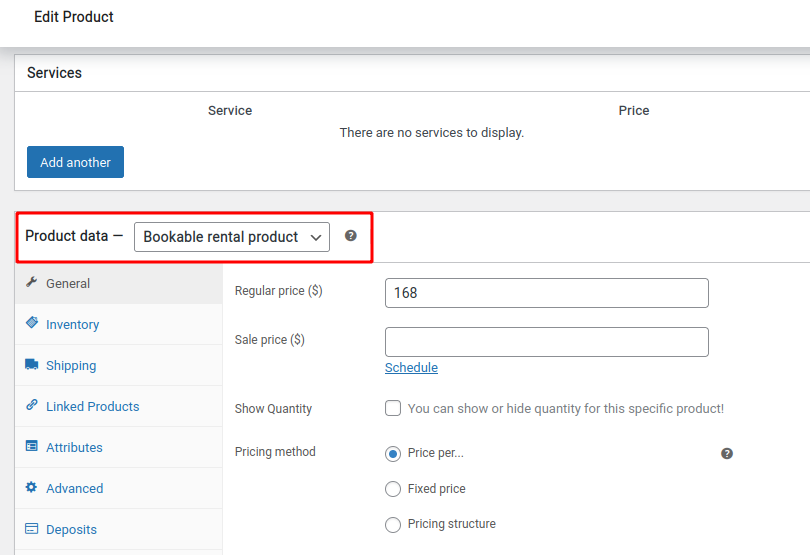The image size is (810, 555).
Task: Focus the empty Sale price field
Action: 547,342
